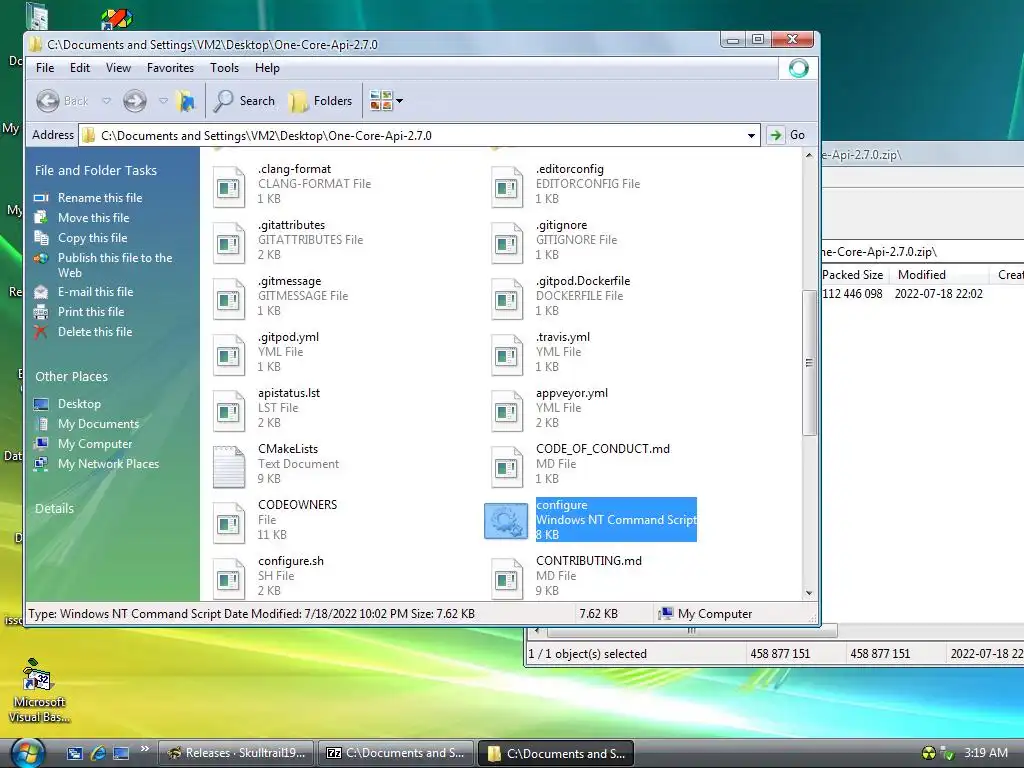Click the Back navigation button
The image size is (1024, 768).
pyautogui.click(x=62, y=101)
